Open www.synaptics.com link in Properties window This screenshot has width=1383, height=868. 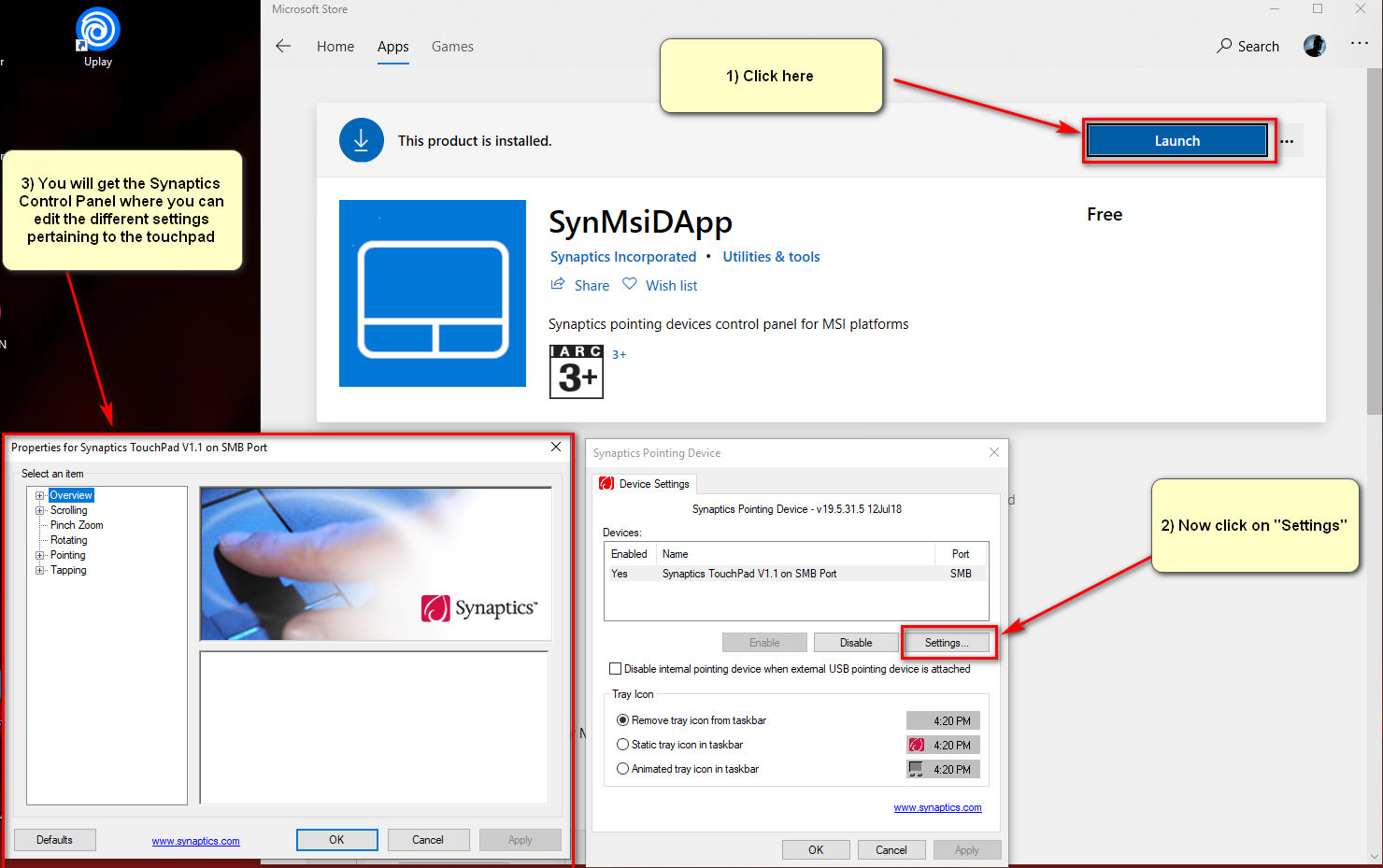[x=196, y=841]
